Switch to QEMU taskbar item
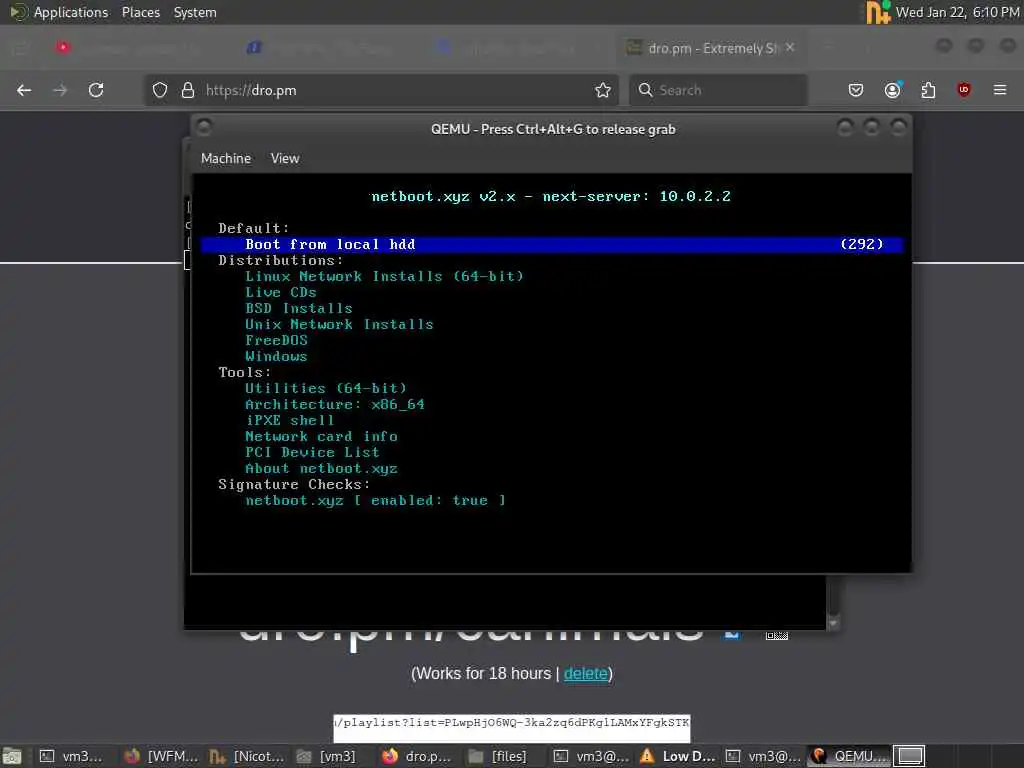The width and height of the screenshot is (1024, 768). pyautogui.click(x=849, y=756)
